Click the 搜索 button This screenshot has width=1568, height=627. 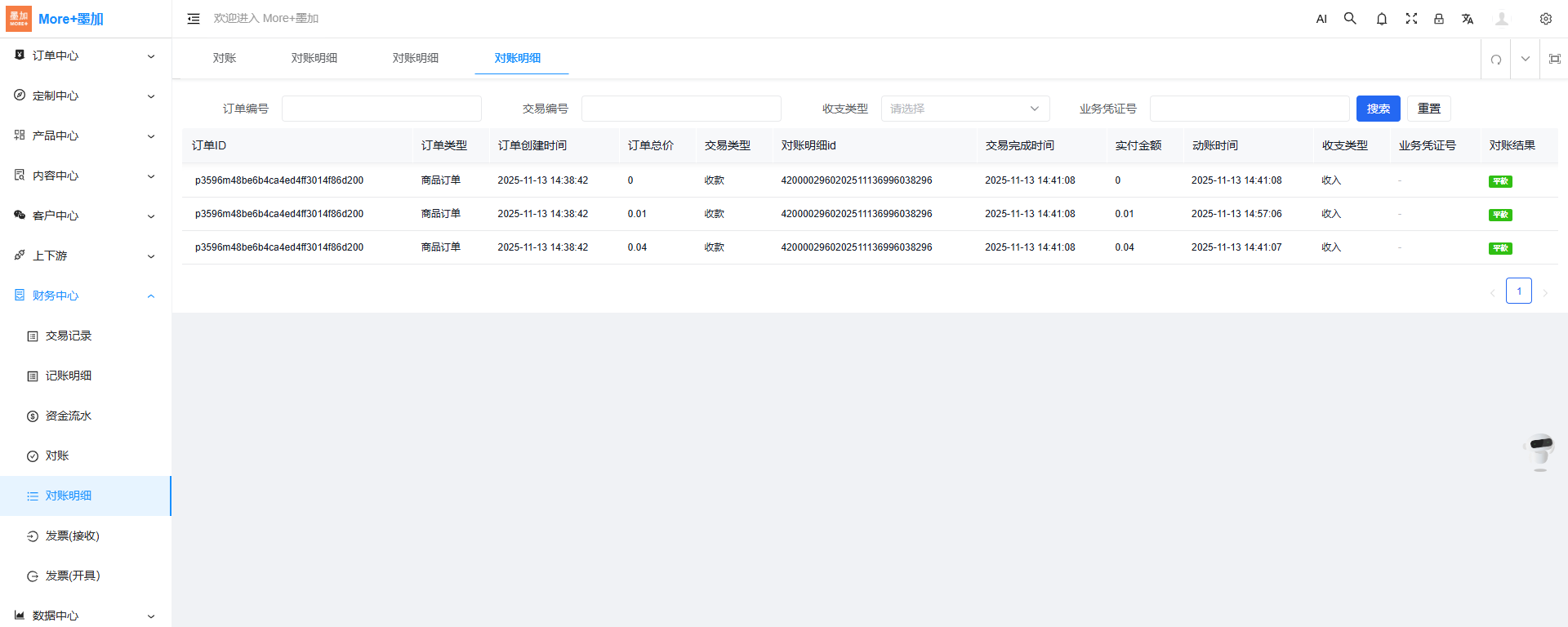(x=1378, y=109)
